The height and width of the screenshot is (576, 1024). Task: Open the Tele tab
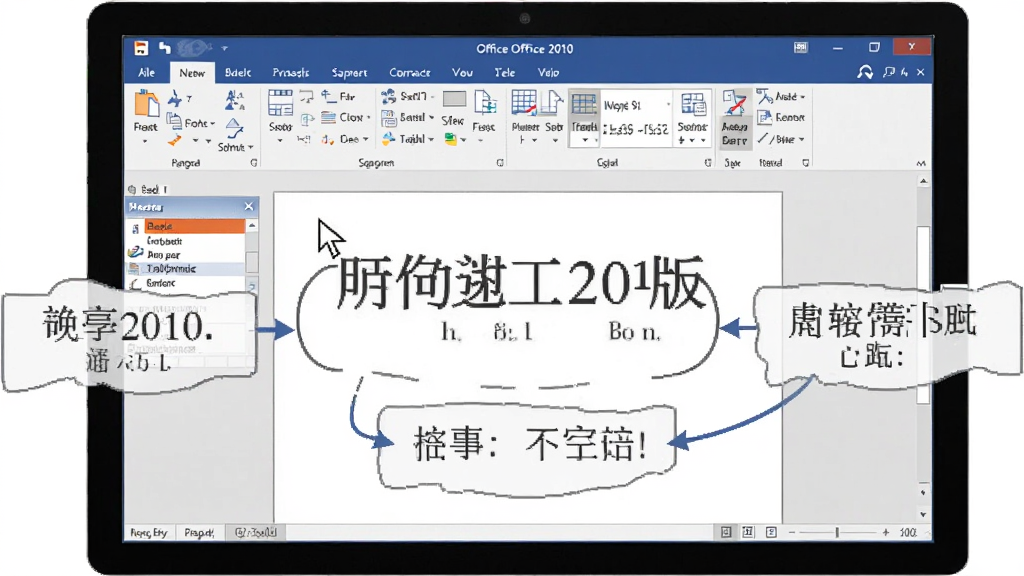pos(504,72)
